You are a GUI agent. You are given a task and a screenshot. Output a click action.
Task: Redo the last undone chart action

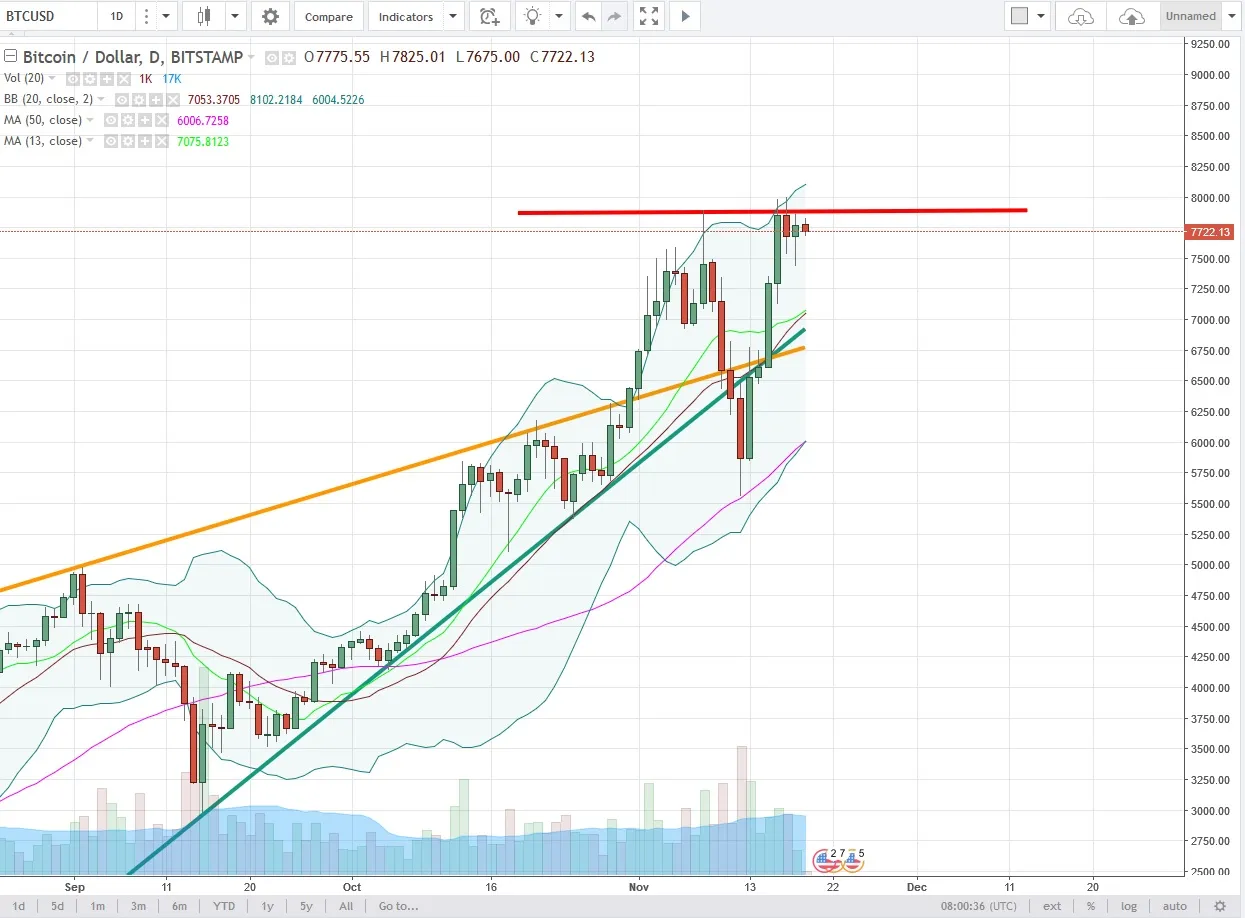pyautogui.click(x=614, y=16)
